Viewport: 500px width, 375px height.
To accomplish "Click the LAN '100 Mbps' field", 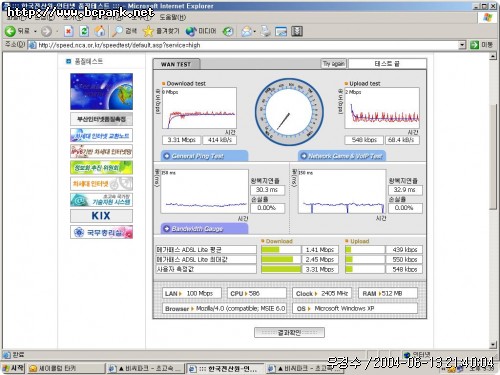I will click(192, 293).
